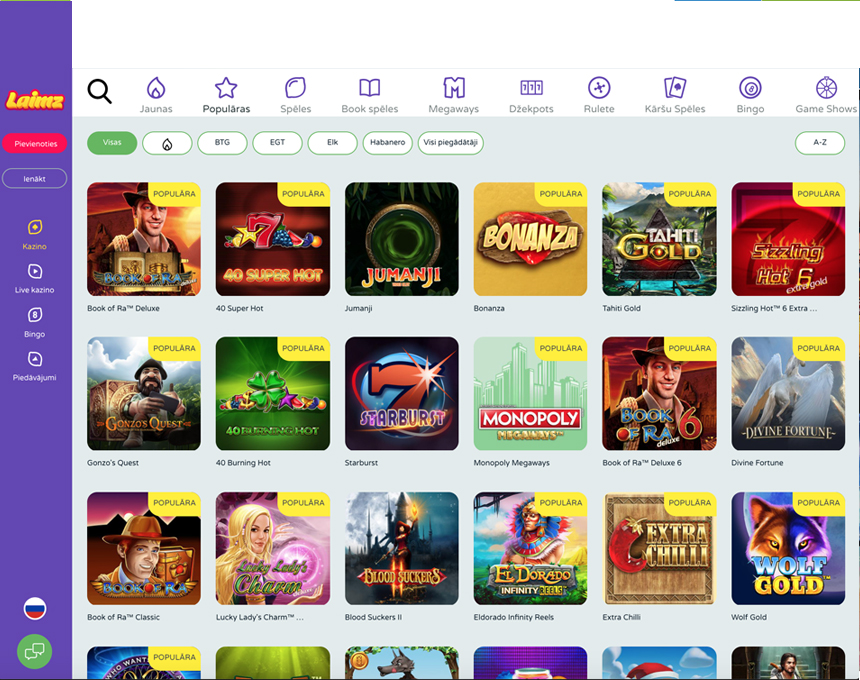Screen dimensions: 860x680
Task: Click the "Book of Ra™ Classic" title text
Action: pyautogui.click(x=123, y=617)
